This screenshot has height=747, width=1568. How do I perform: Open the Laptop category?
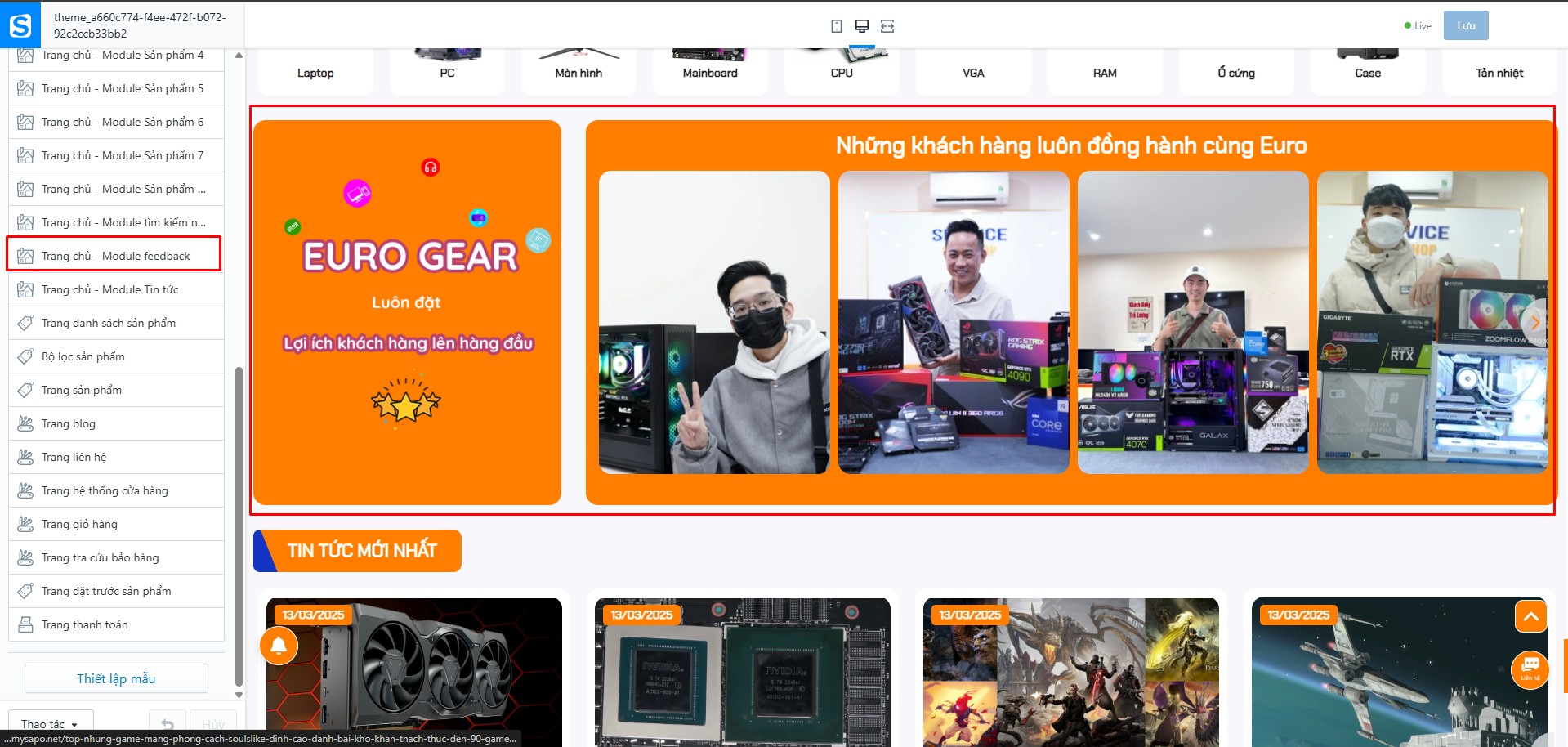[x=315, y=72]
